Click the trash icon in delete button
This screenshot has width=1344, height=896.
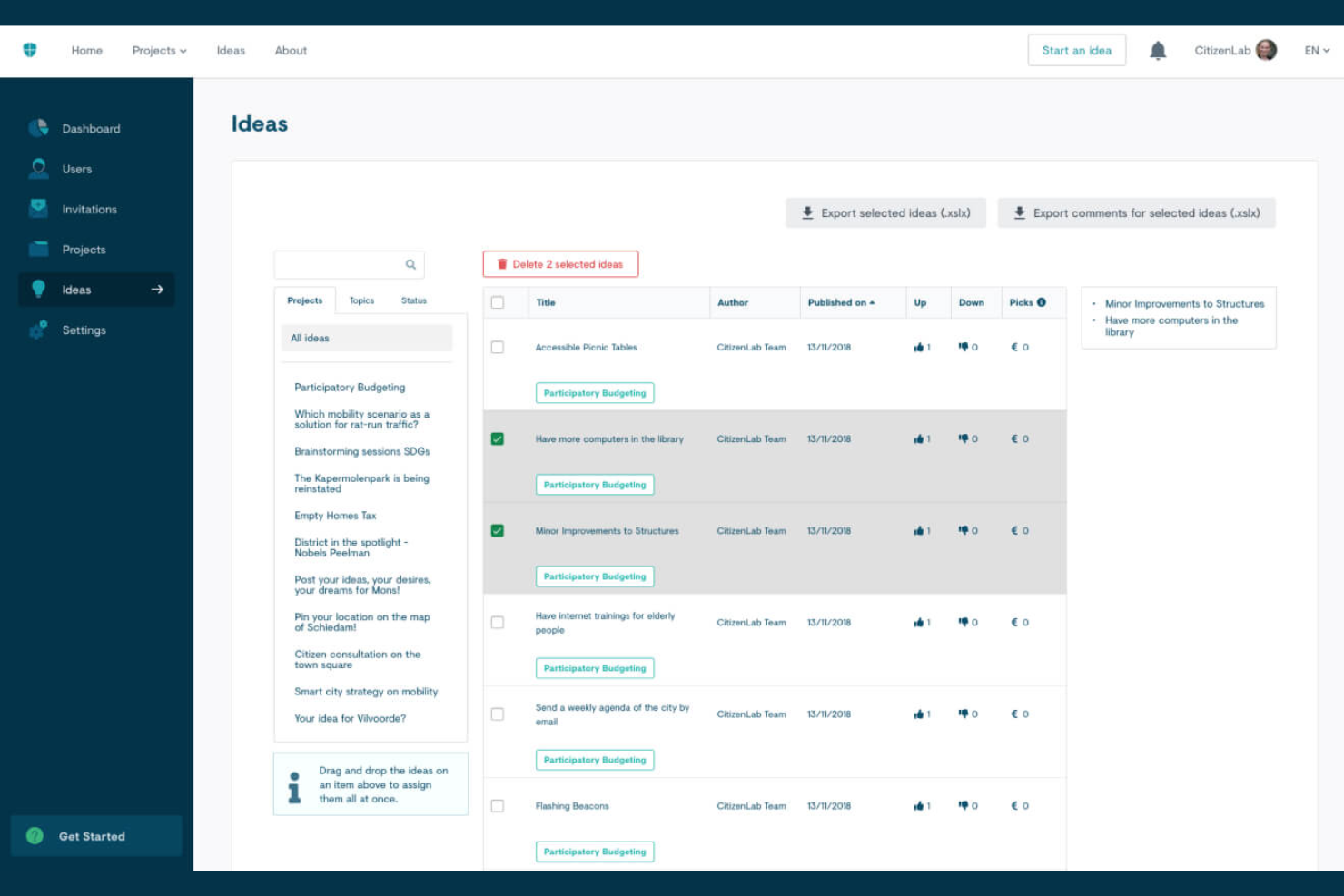click(x=502, y=264)
